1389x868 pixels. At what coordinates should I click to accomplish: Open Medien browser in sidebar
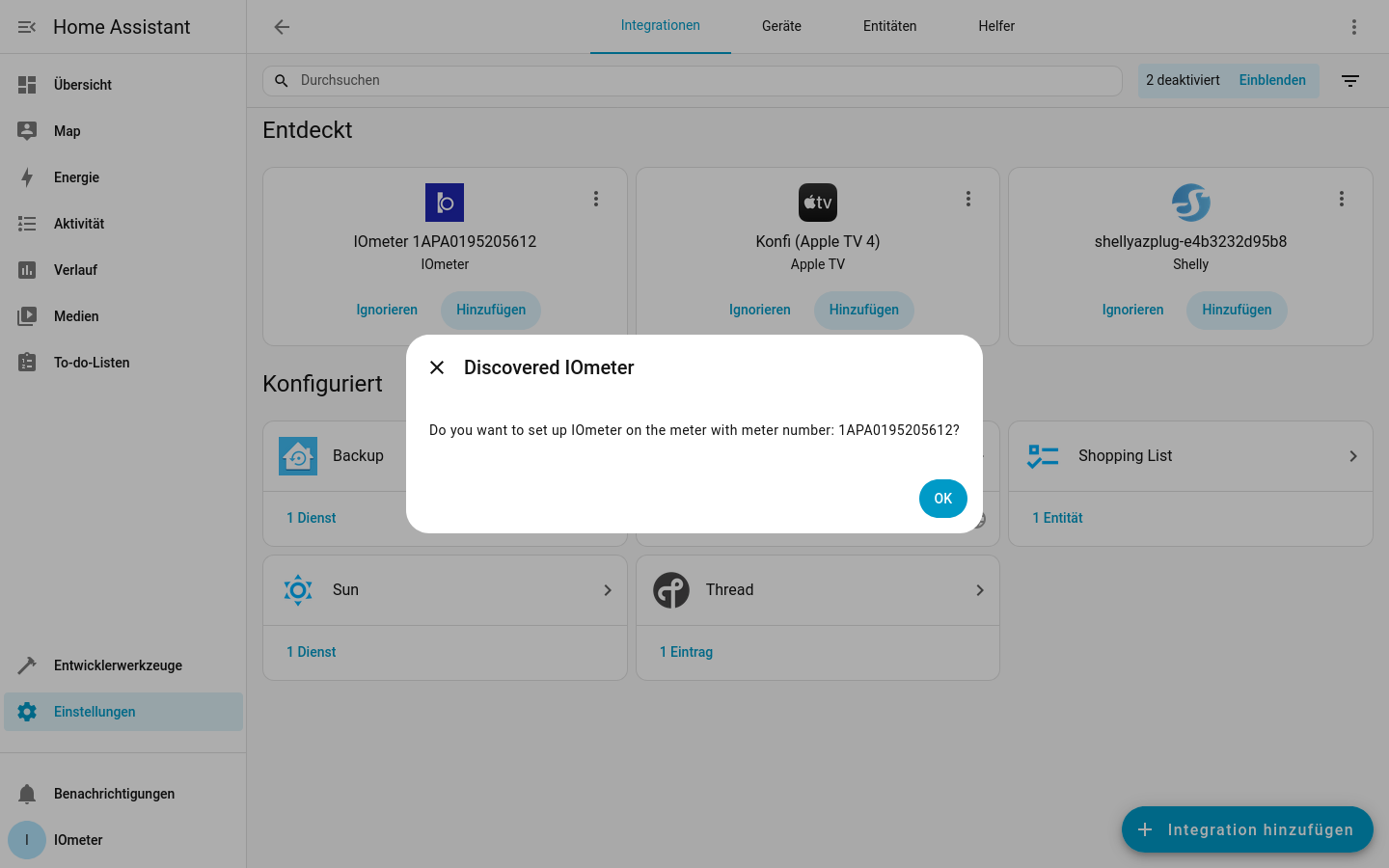point(123,316)
